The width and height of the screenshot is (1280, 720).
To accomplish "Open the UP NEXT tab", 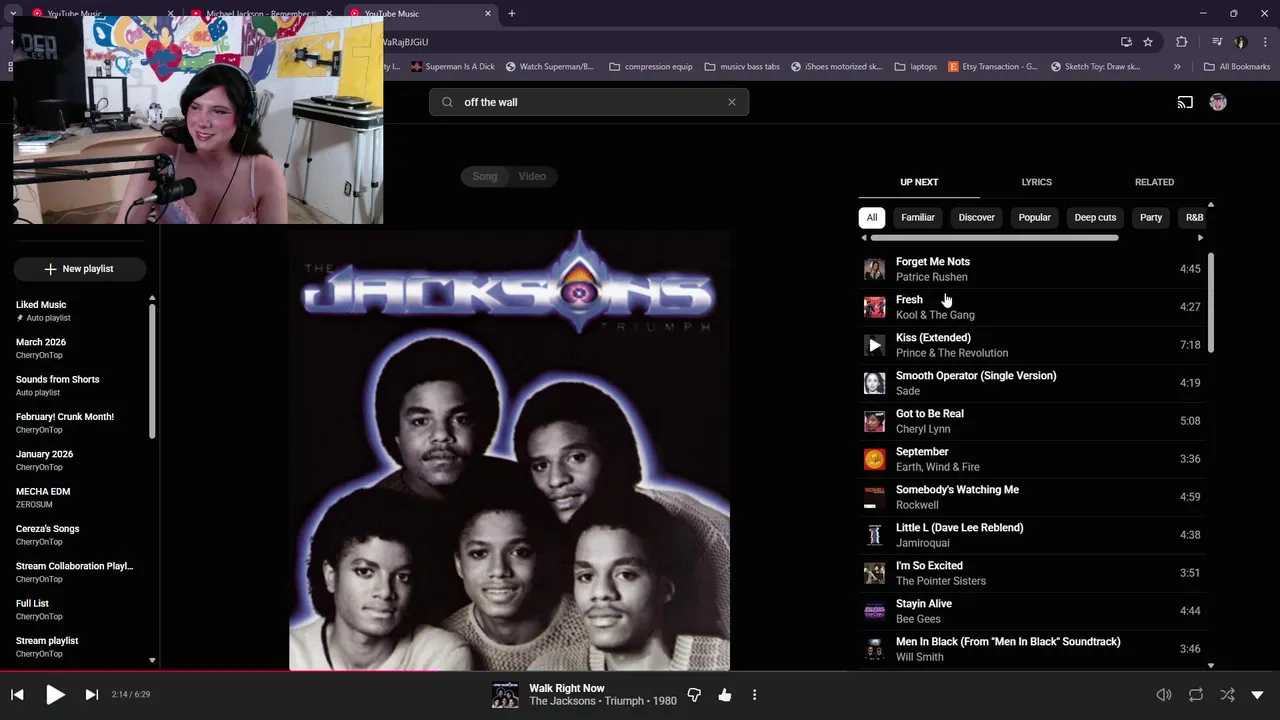I will 919,182.
